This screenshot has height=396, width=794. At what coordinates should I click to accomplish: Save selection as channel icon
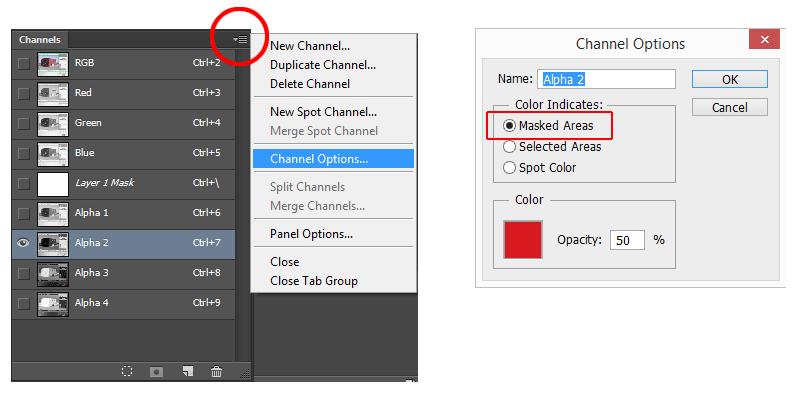(157, 372)
